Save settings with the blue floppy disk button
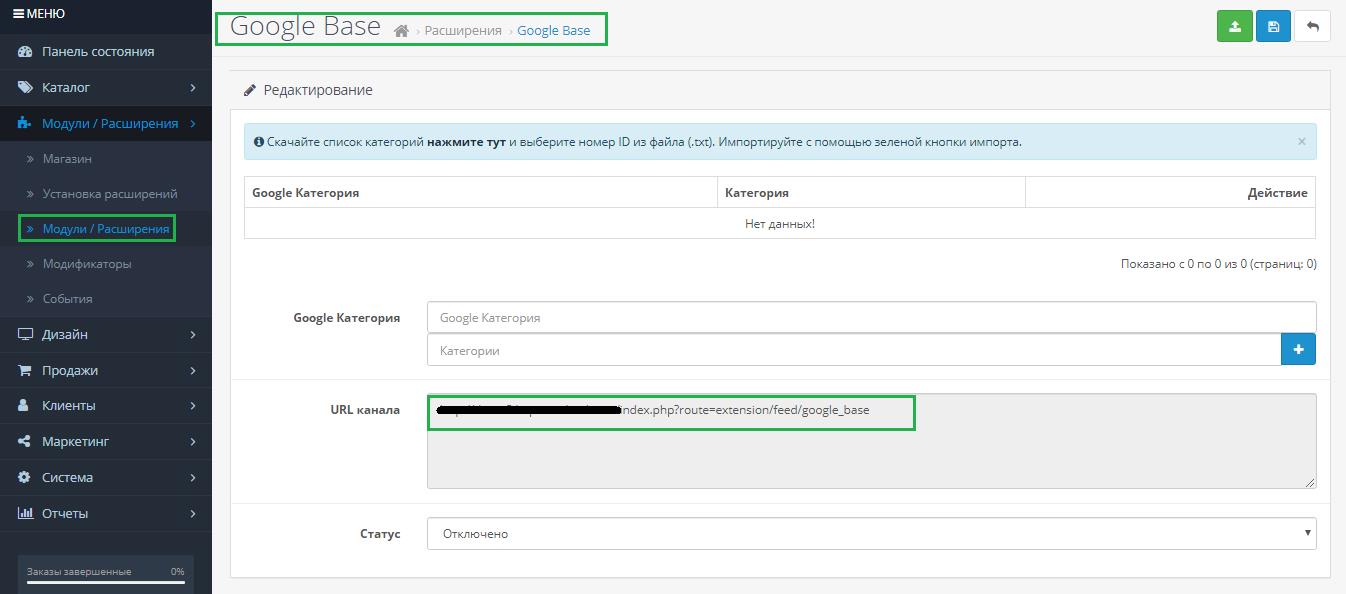 click(x=1273, y=27)
